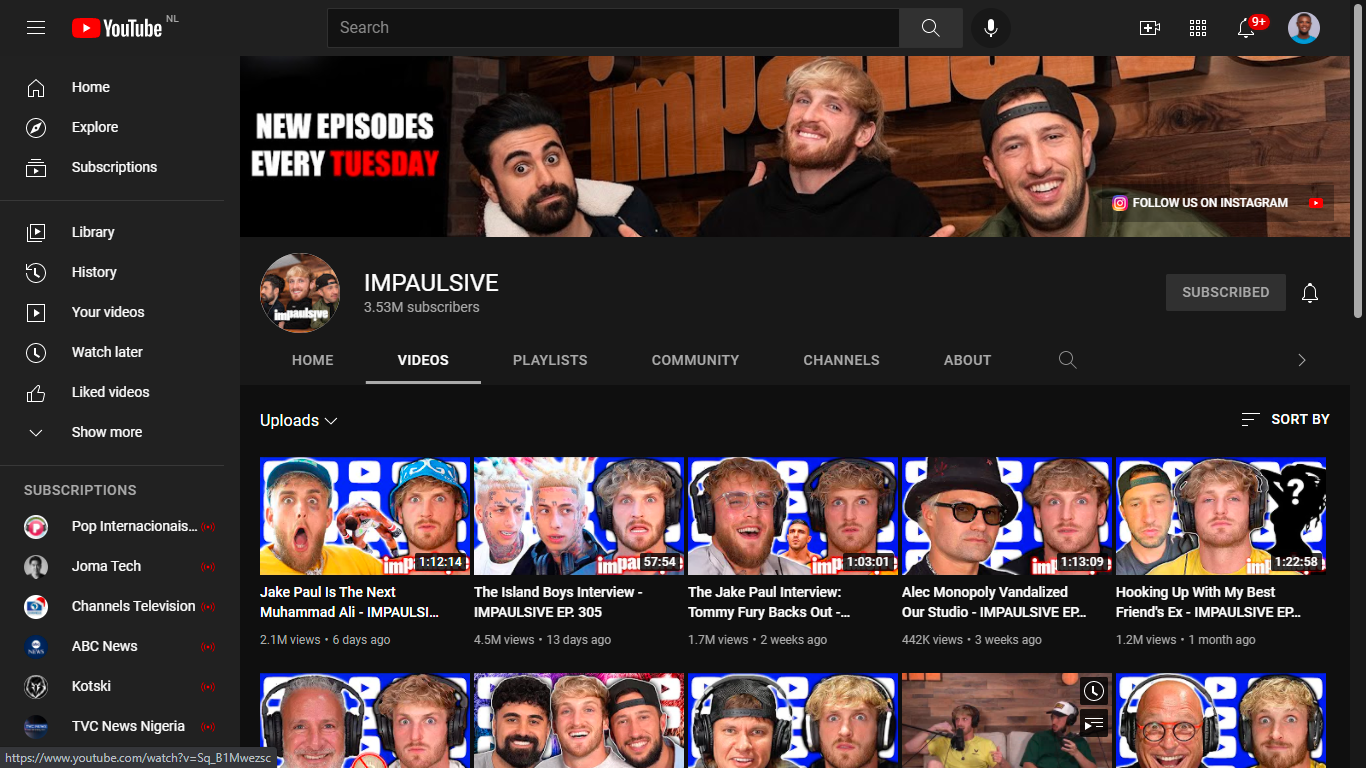Toggle the channel notification bell
The image size is (1366, 768).
click(x=1310, y=292)
